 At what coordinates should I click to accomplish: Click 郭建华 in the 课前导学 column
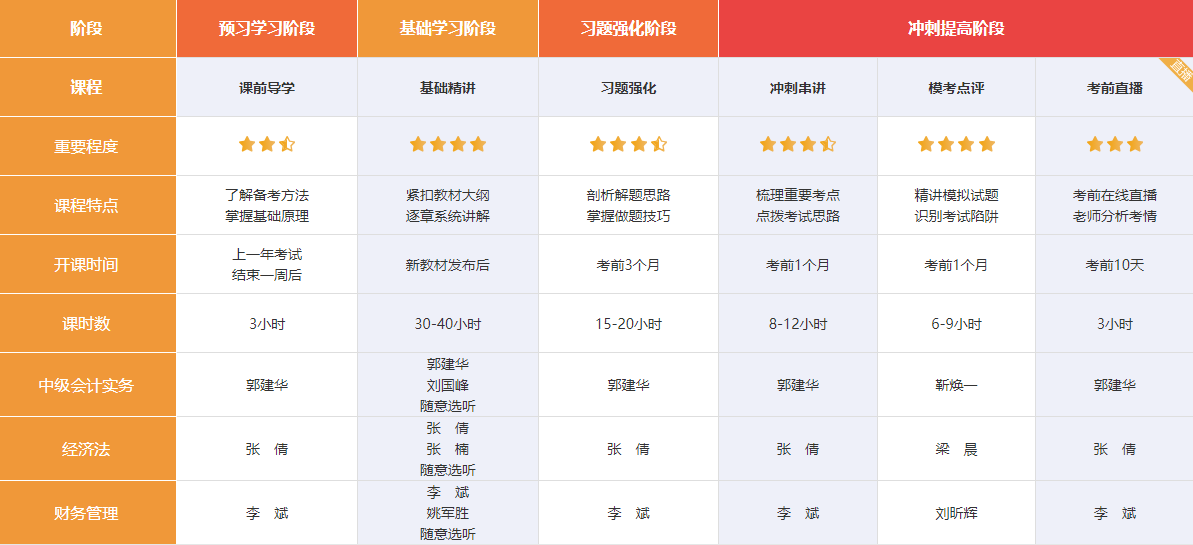tap(266, 385)
